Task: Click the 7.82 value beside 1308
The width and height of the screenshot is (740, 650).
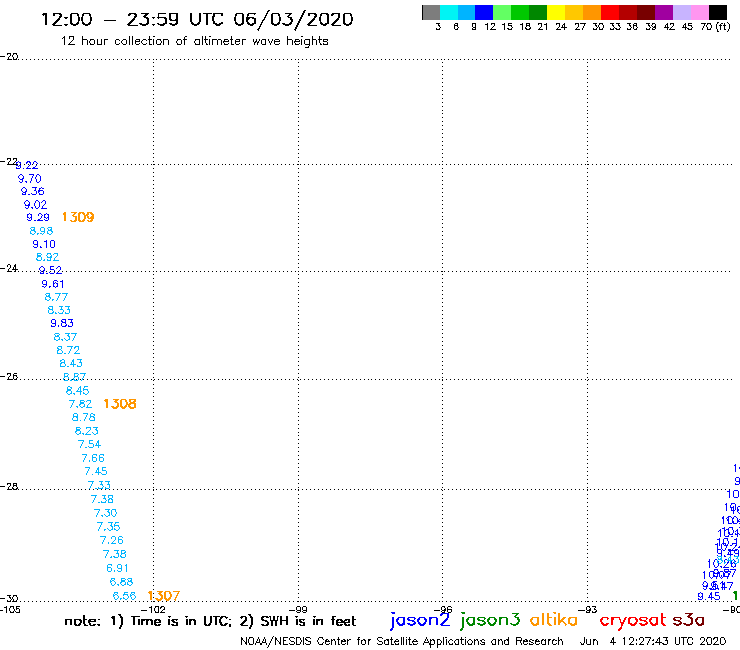Action: (80, 404)
